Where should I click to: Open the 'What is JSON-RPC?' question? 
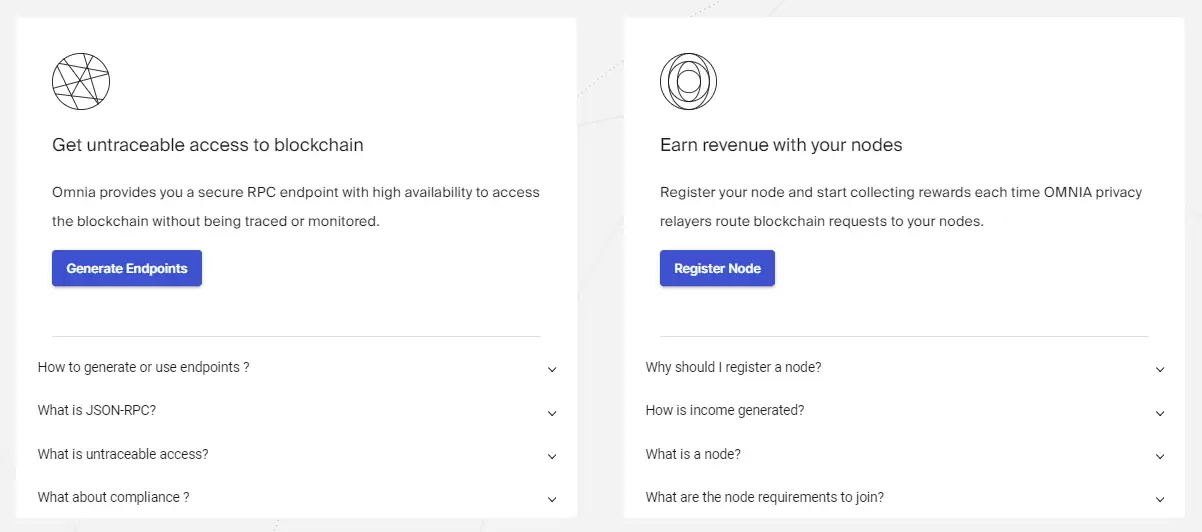(x=97, y=410)
